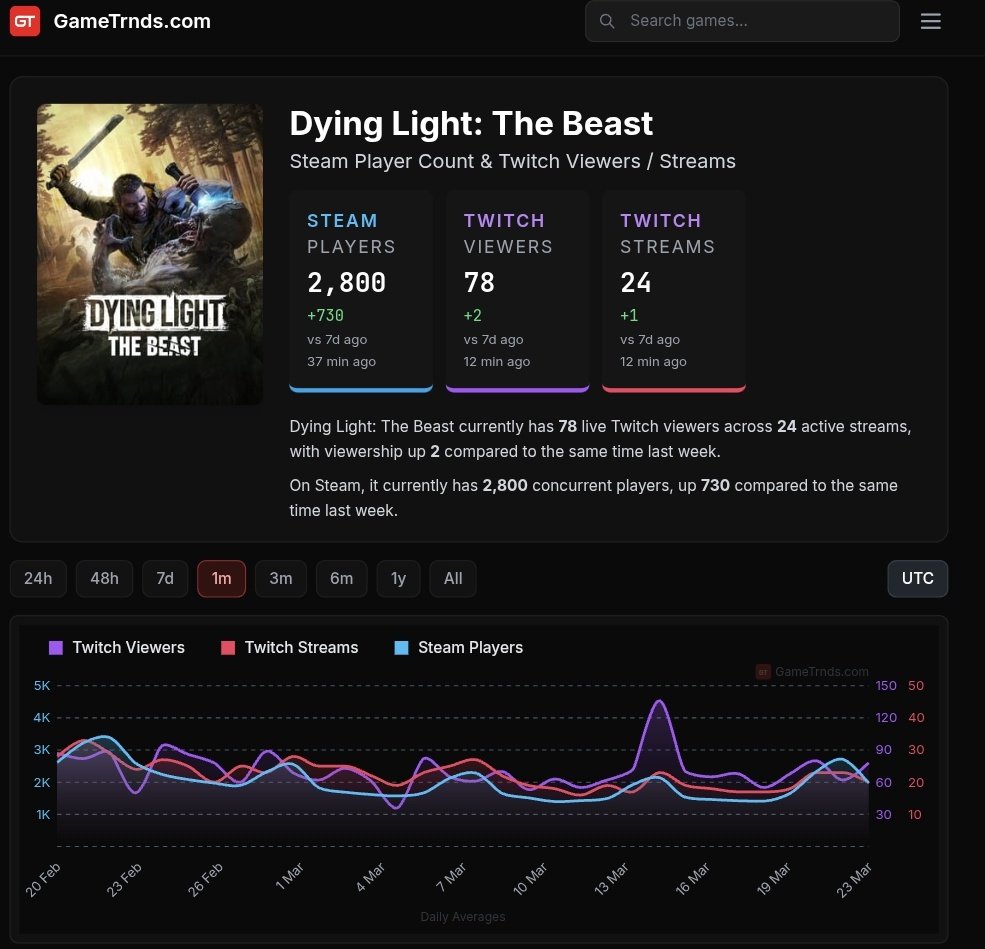The width and height of the screenshot is (985, 949).
Task: Click the '13 Mar' x-axis label
Action: [x=611, y=879]
